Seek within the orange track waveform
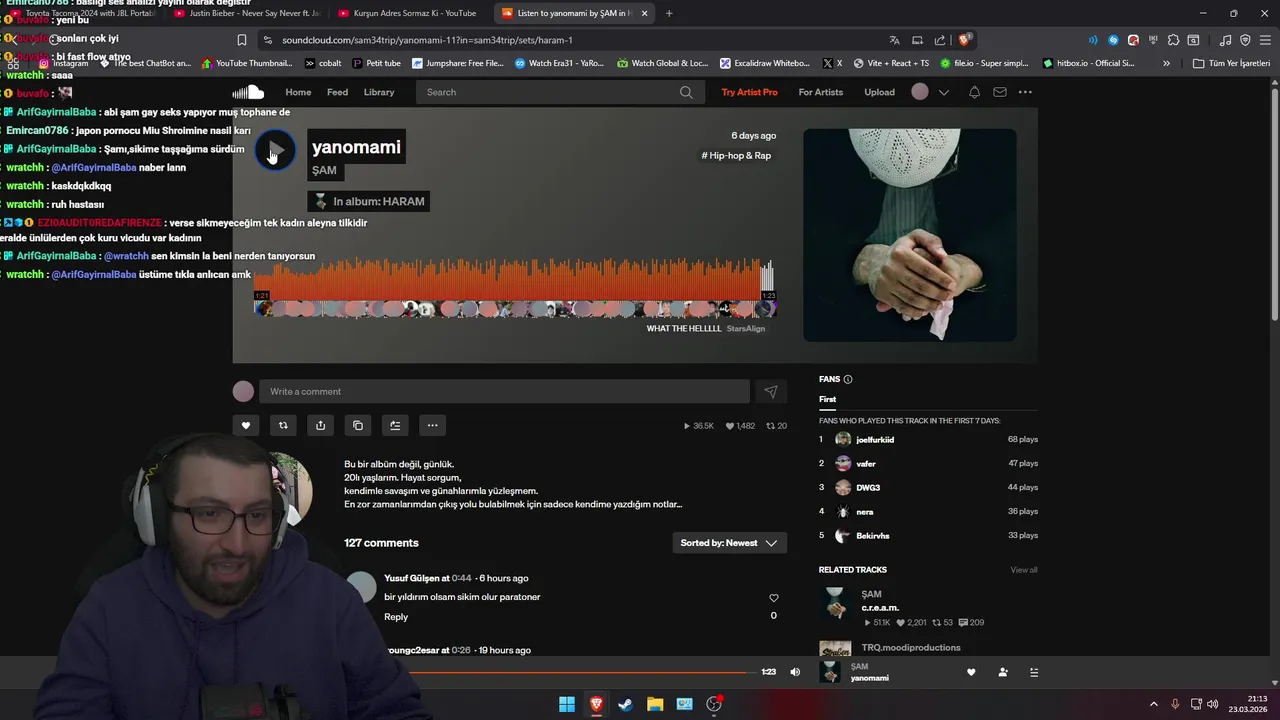Image resolution: width=1280 pixels, height=720 pixels. (515, 280)
